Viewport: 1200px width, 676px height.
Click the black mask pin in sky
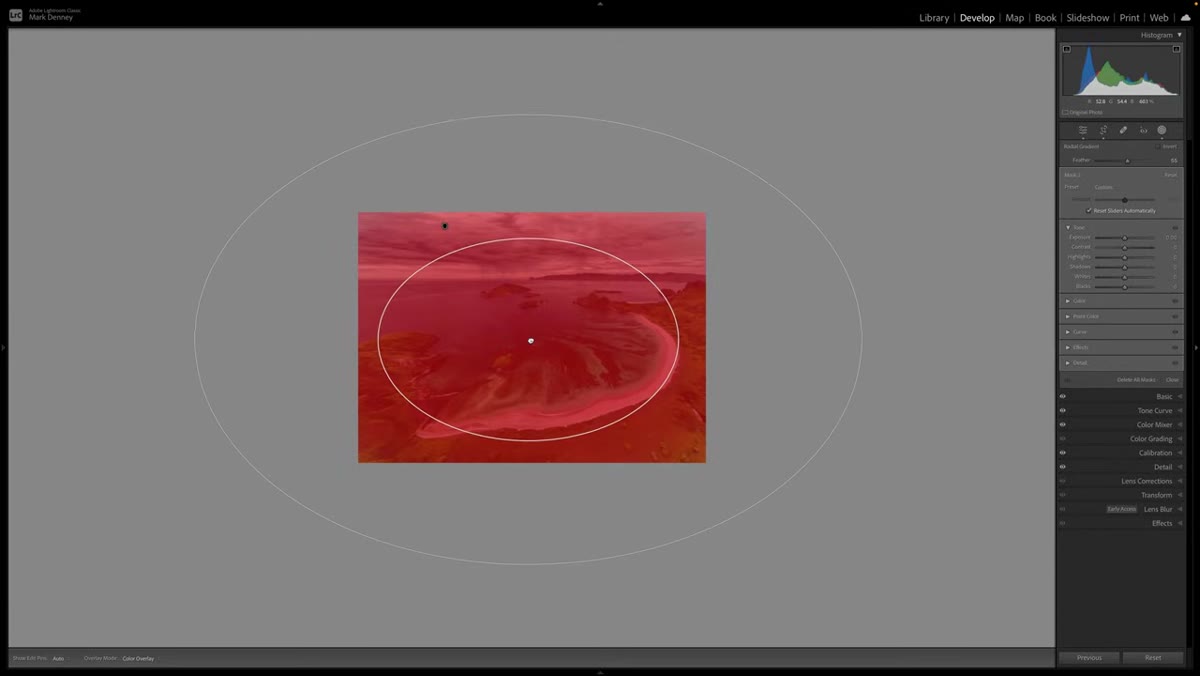[445, 226]
